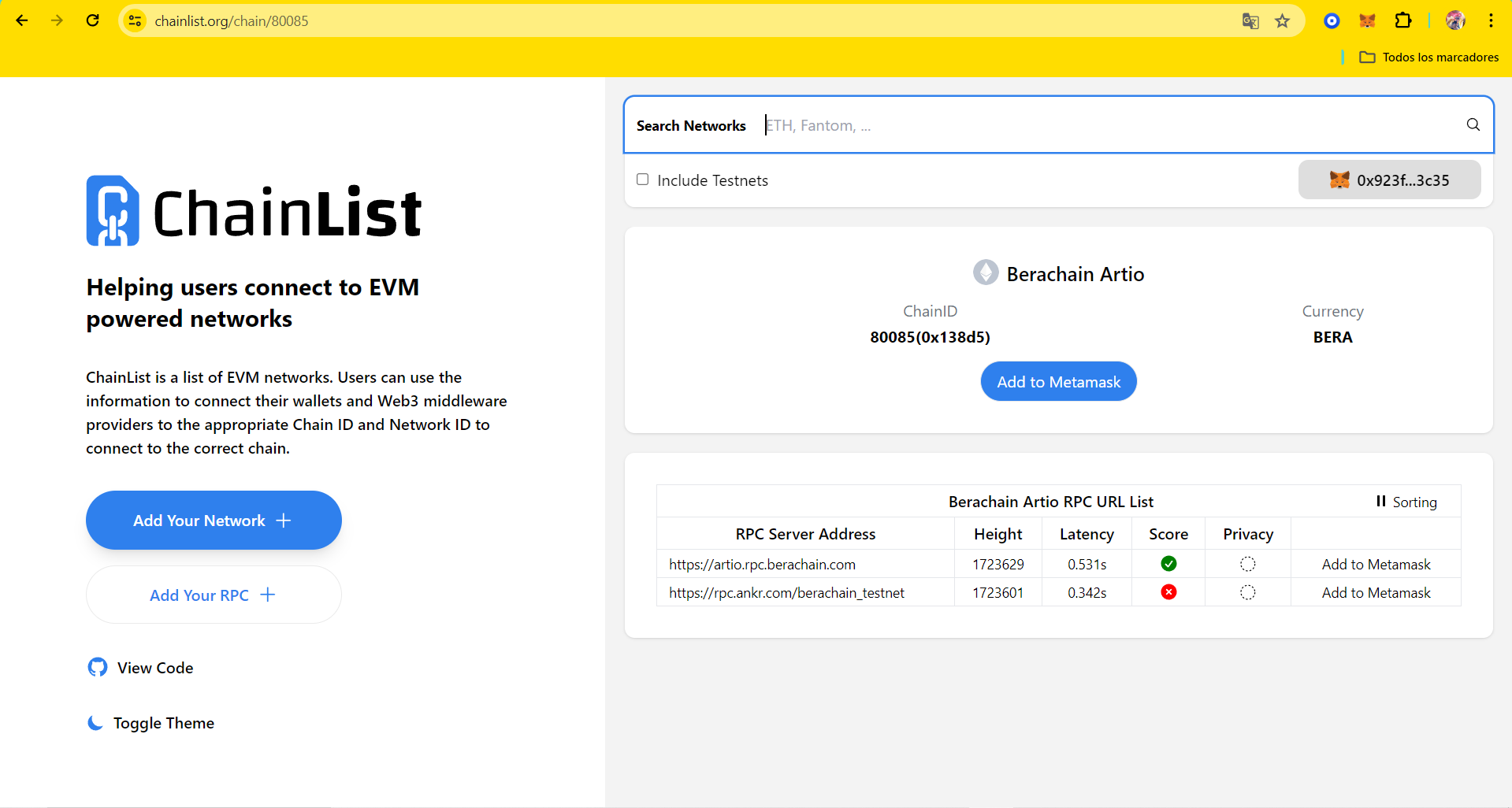The width and height of the screenshot is (1512, 808).
Task: Open site information icon in address bar
Action: (x=136, y=20)
